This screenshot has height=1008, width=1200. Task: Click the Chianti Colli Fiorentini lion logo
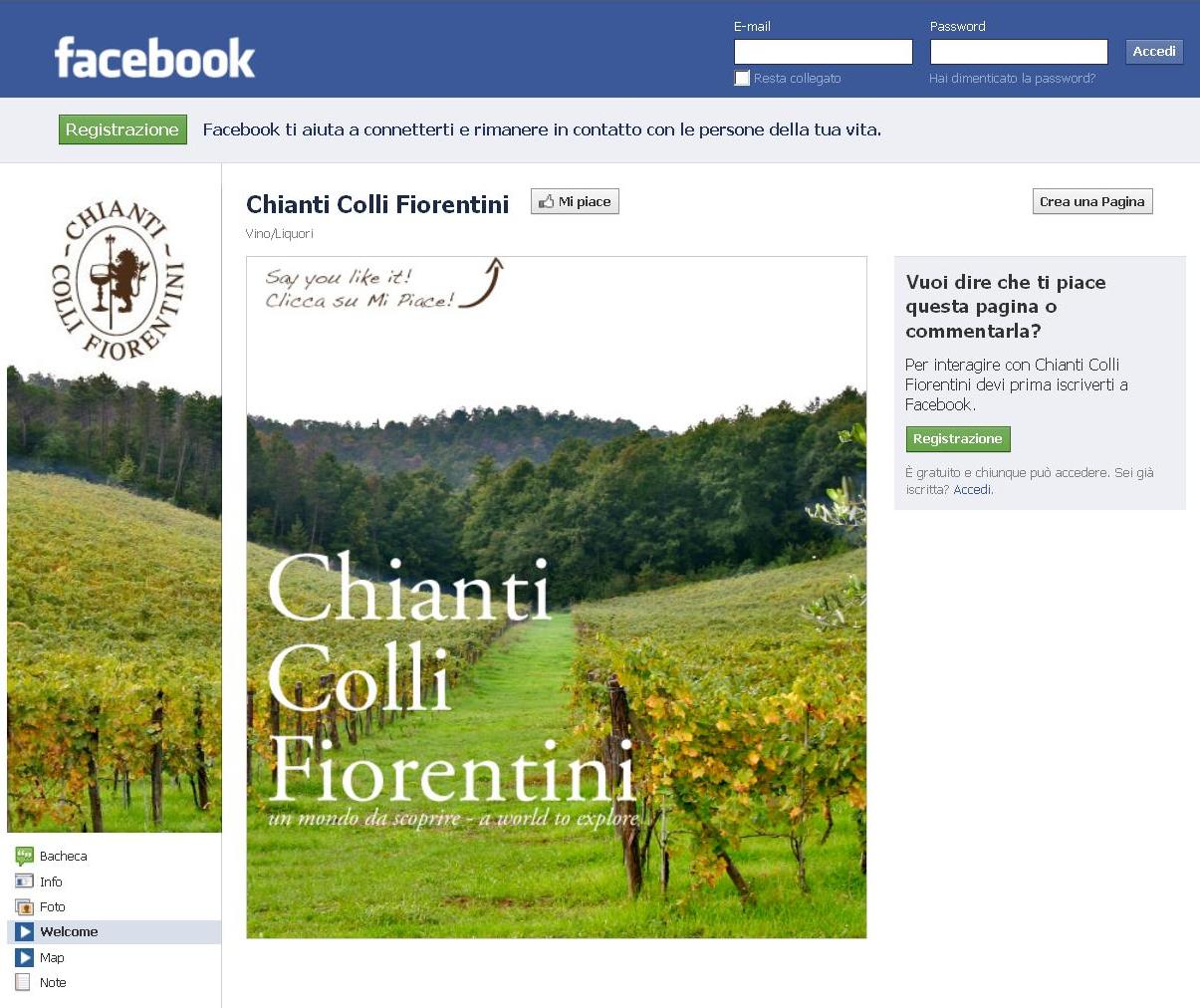coord(118,279)
